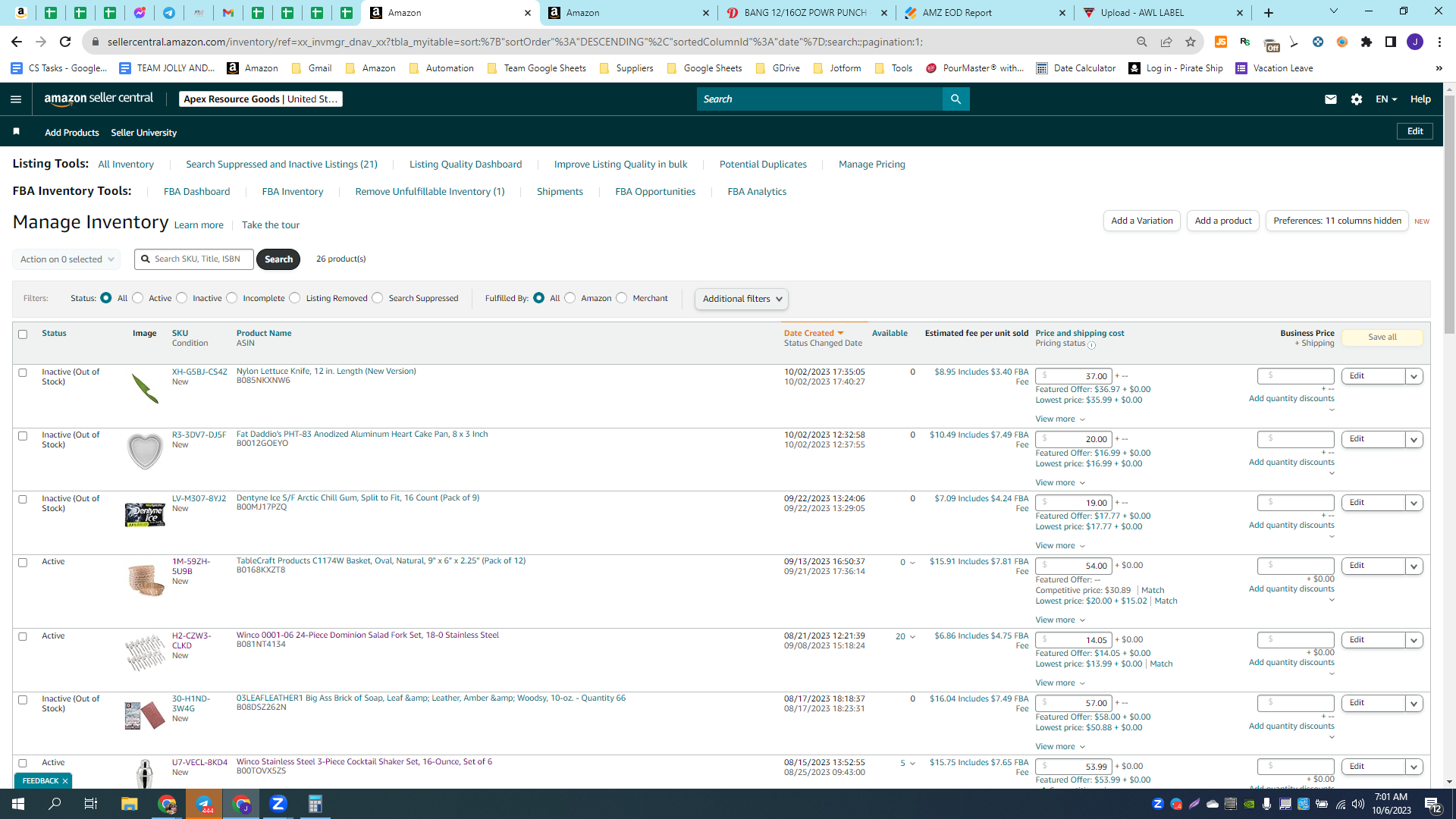Open Telegram from the taskbar
Screen dimensions: 1456x819
pos(204,804)
